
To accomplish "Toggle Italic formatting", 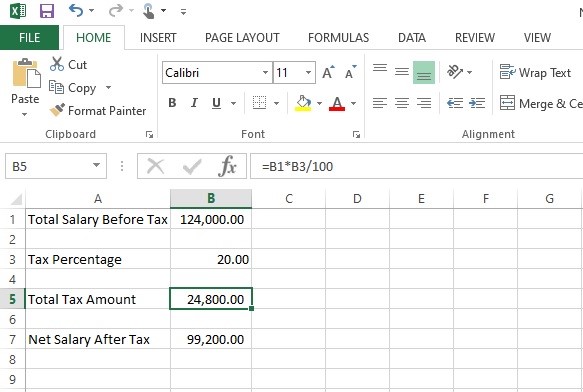I will click(194, 103).
